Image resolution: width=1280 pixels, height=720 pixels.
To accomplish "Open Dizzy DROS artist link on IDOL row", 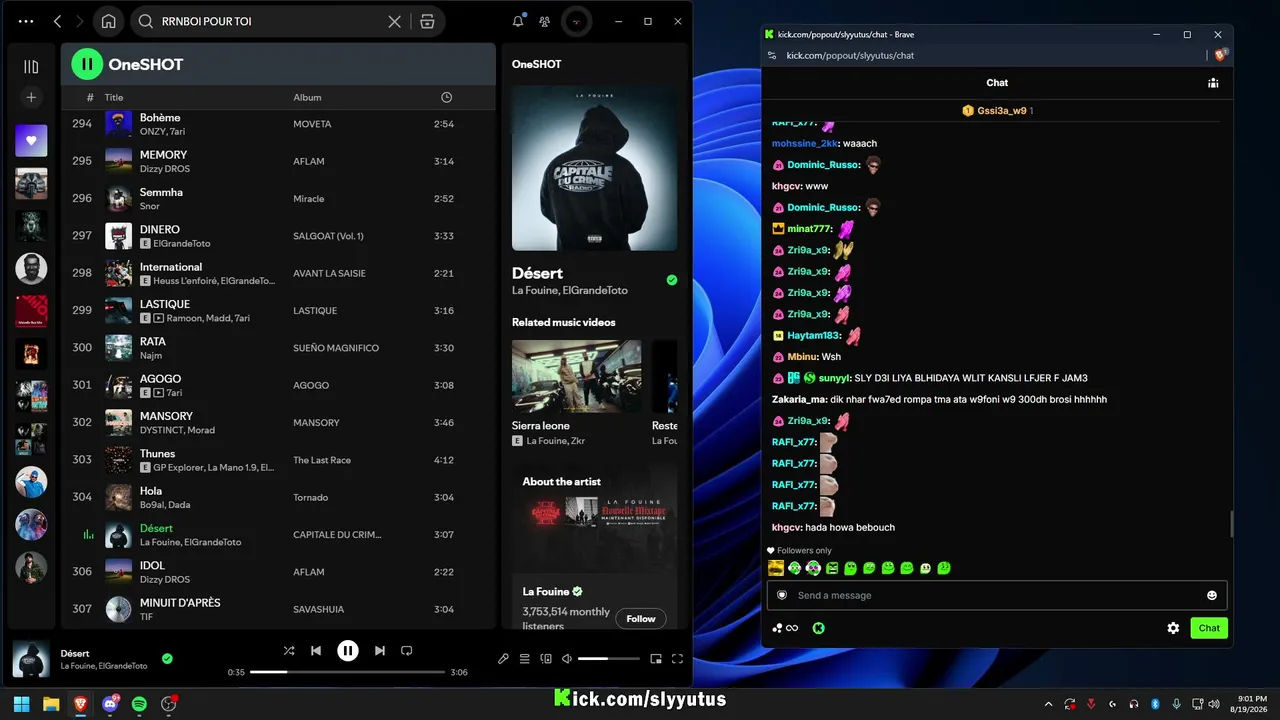I will click(165, 580).
